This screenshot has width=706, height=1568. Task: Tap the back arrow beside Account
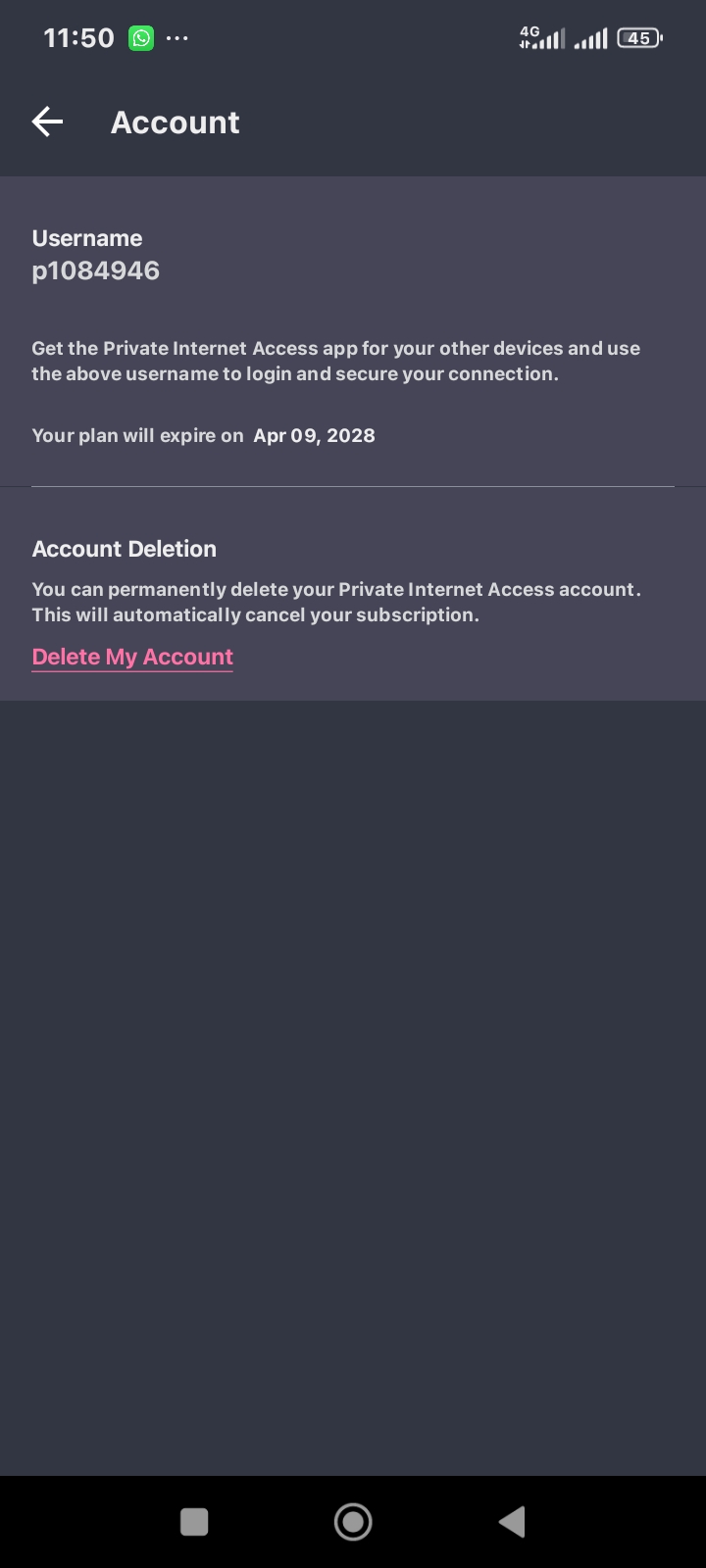tap(47, 122)
